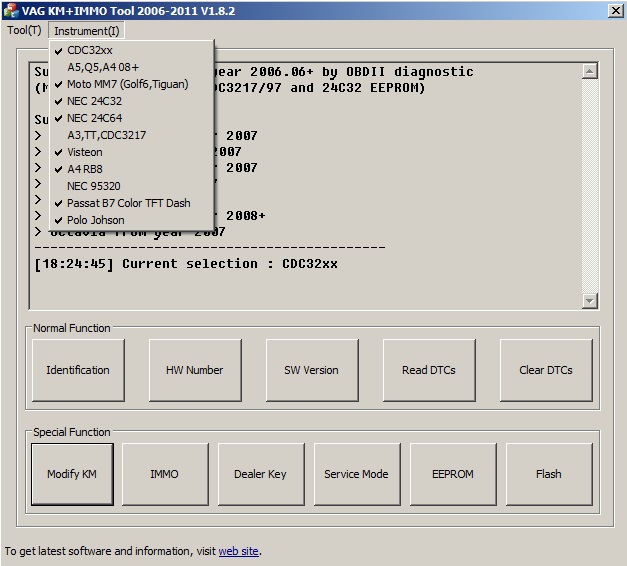Select Moto MM7 (Golf6,Tiguan) entry
The height and width of the screenshot is (566, 627).
click(x=132, y=84)
